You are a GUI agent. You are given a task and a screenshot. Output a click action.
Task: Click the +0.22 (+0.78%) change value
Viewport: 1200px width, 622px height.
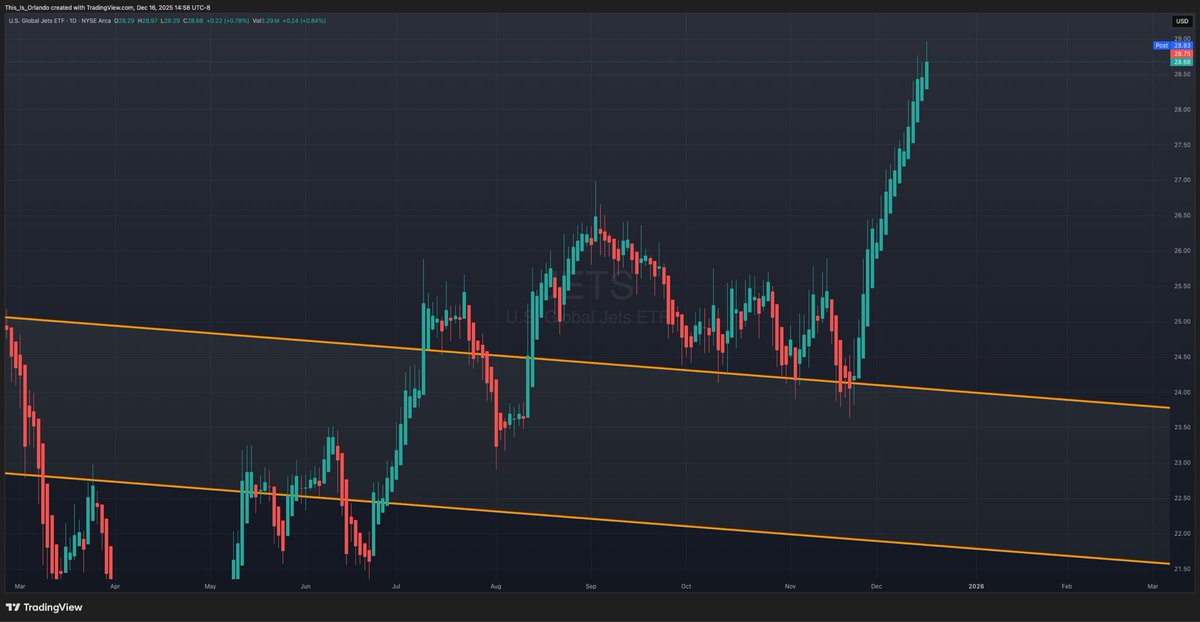click(x=228, y=21)
